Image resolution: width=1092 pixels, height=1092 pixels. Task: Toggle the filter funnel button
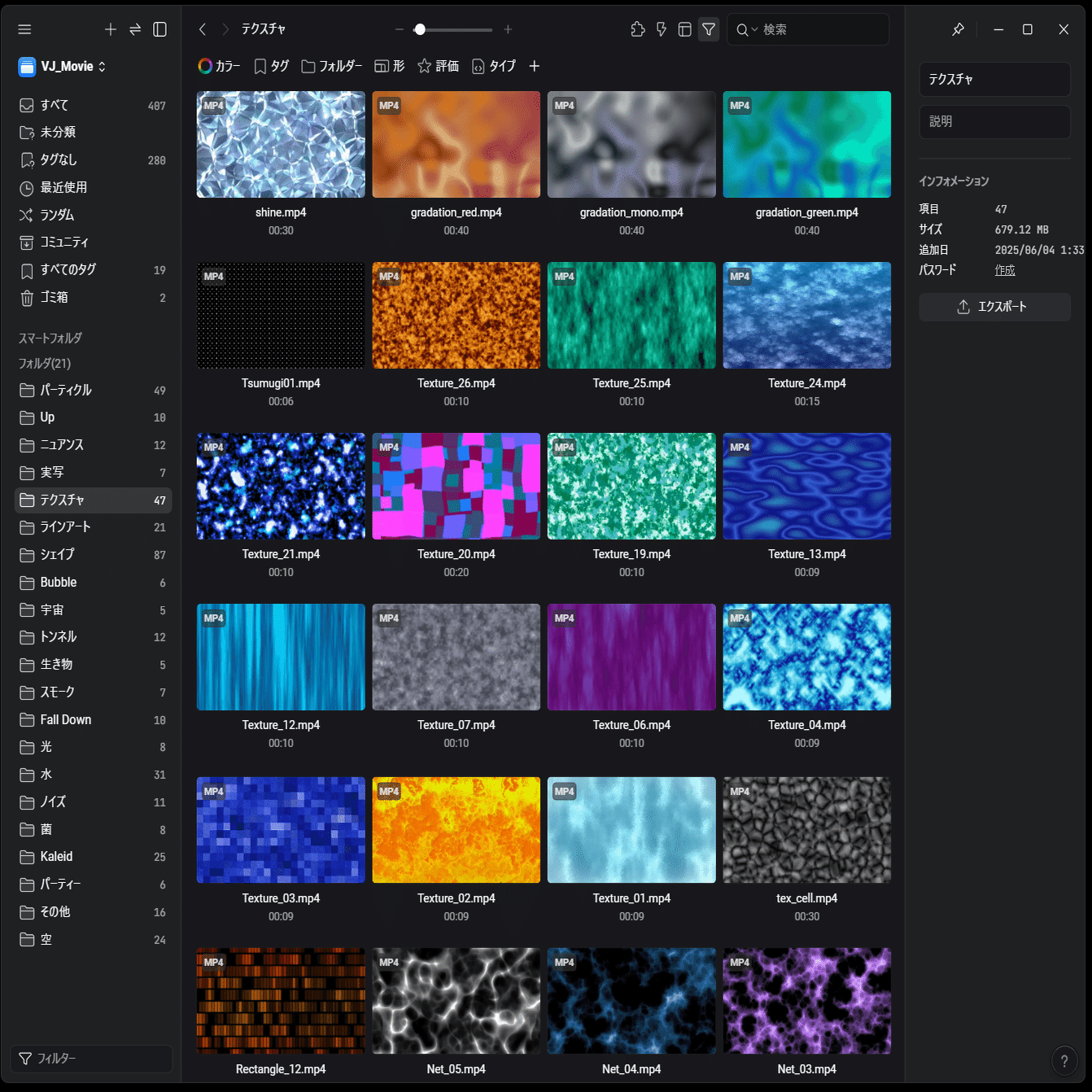(x=709, y=29)
